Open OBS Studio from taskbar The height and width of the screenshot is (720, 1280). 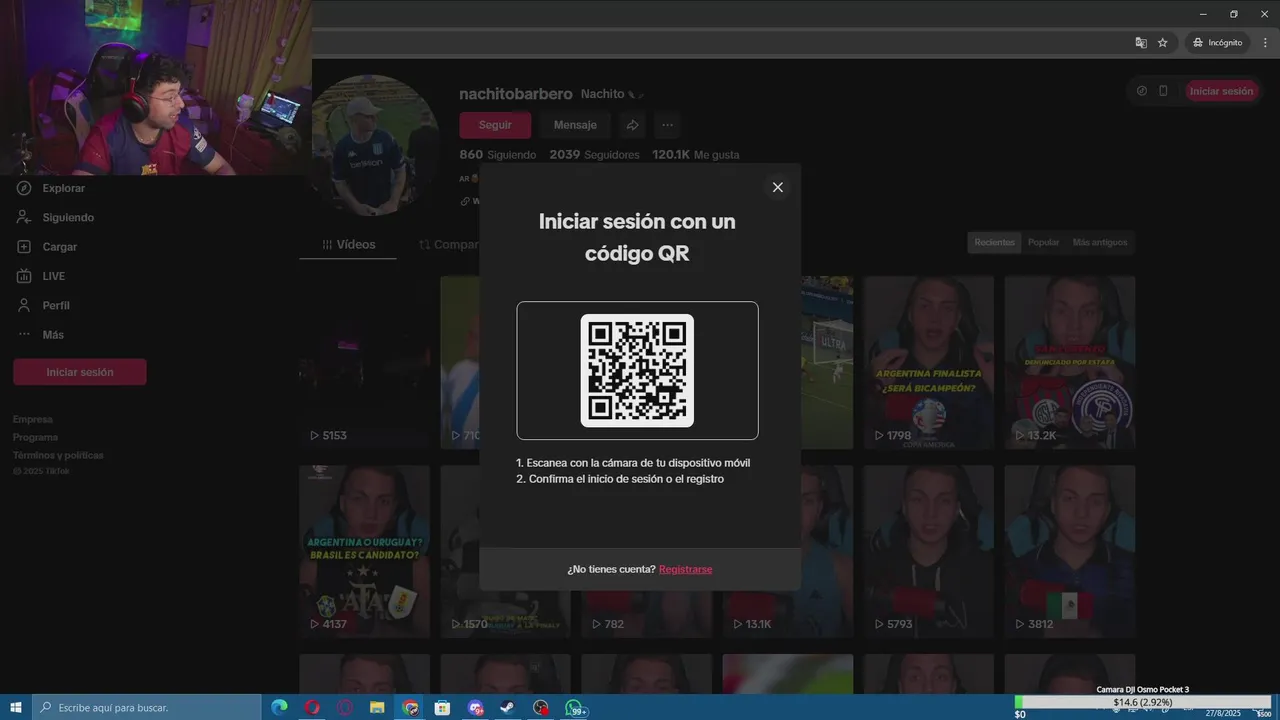(x=541, y=708)
